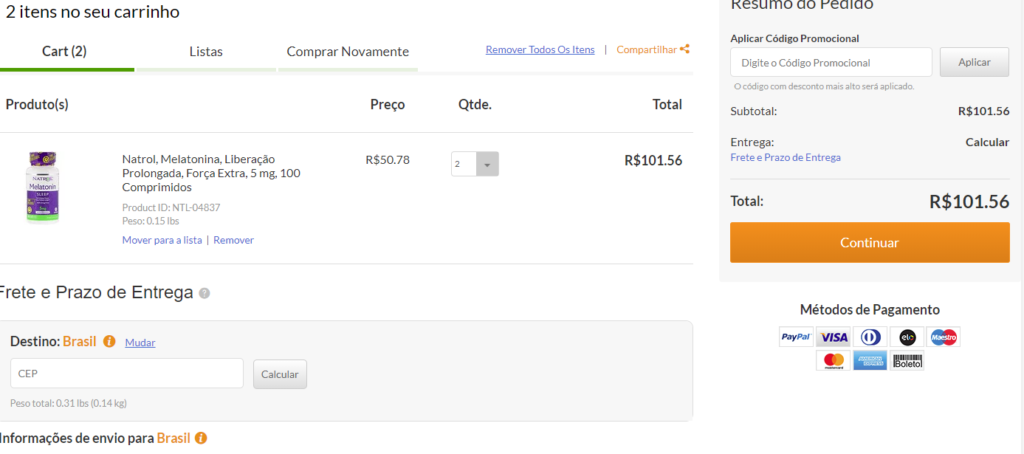1024x454 pixels.
Task: Click the Compartilhar share icon
Action: click(x=684, y=49)
